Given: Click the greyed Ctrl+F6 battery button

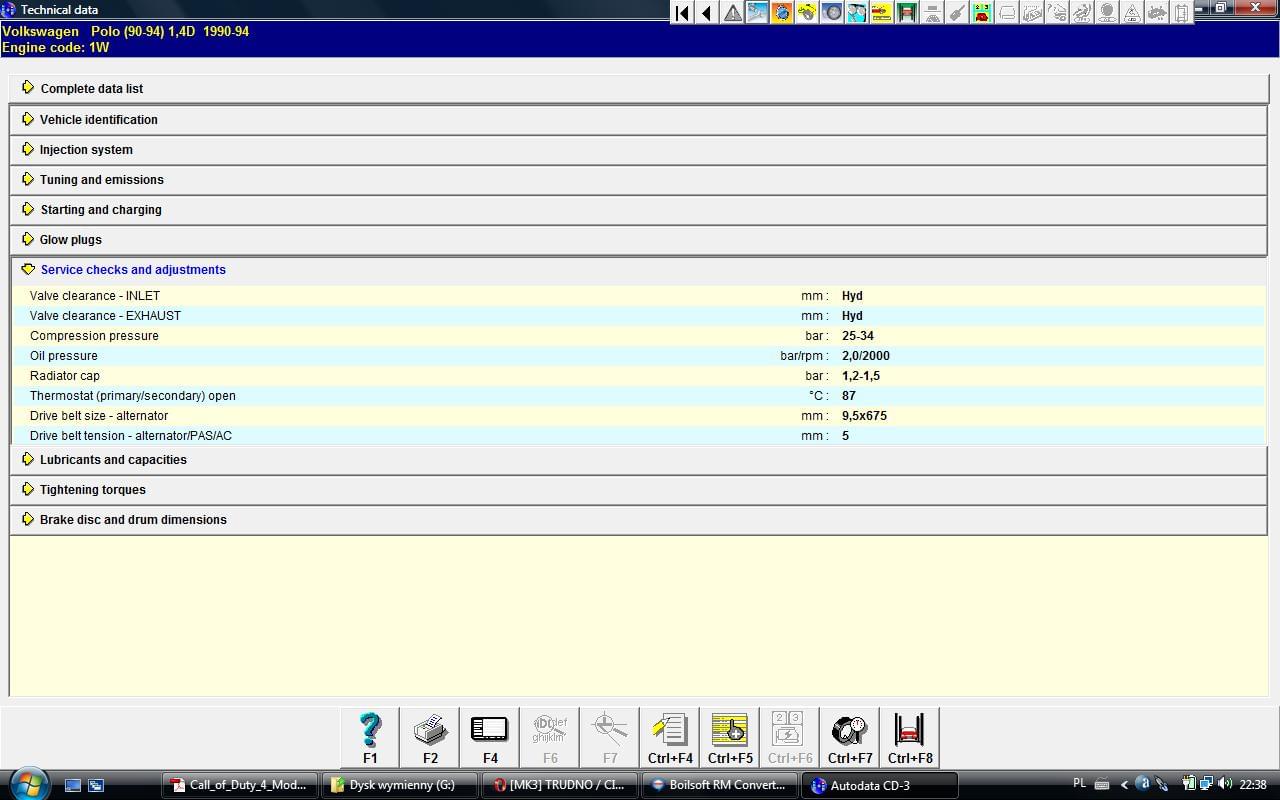Looking at the screenshot, I should [x=790, y=738].
